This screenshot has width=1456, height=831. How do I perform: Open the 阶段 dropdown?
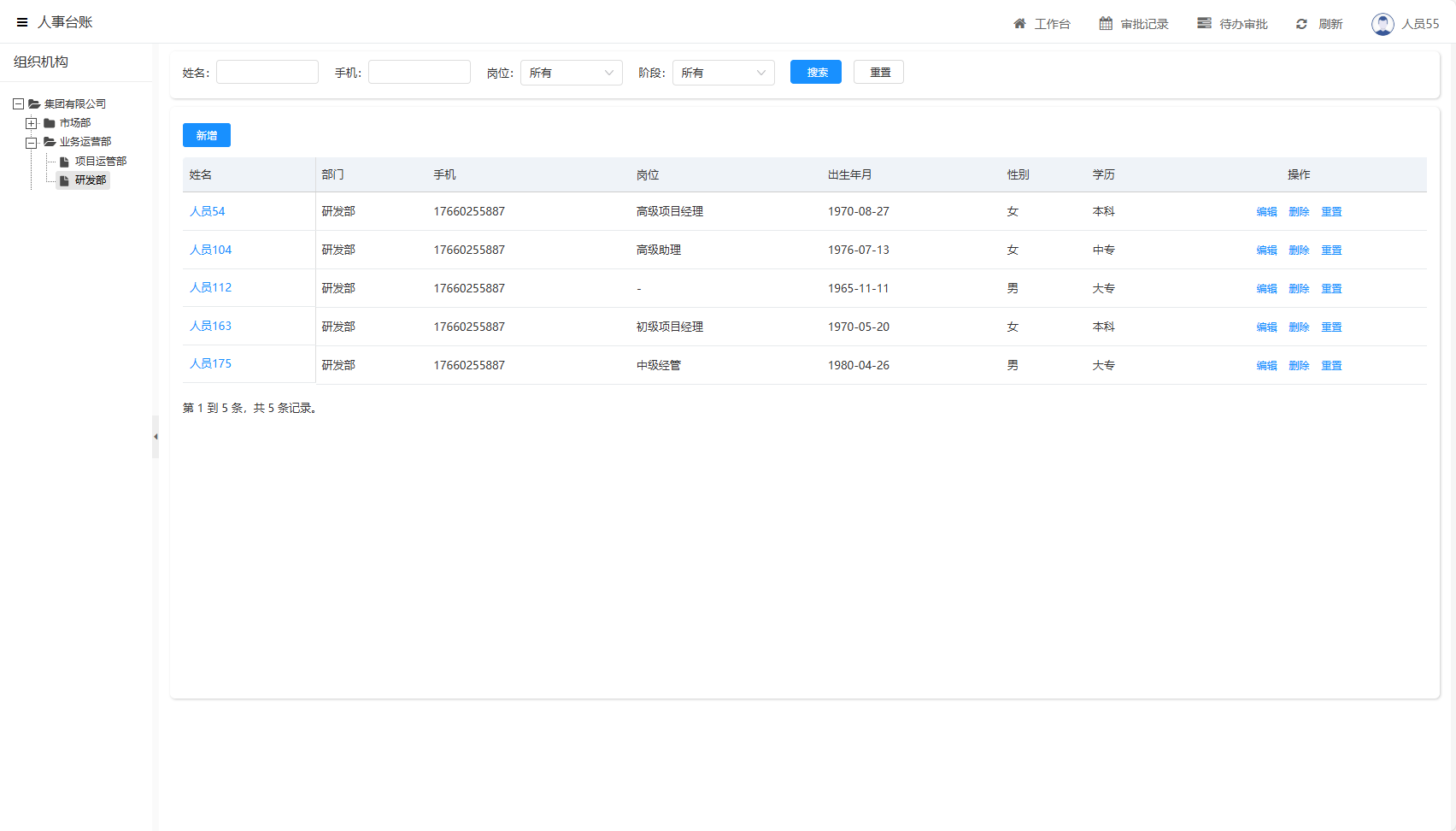click(723, 73)
